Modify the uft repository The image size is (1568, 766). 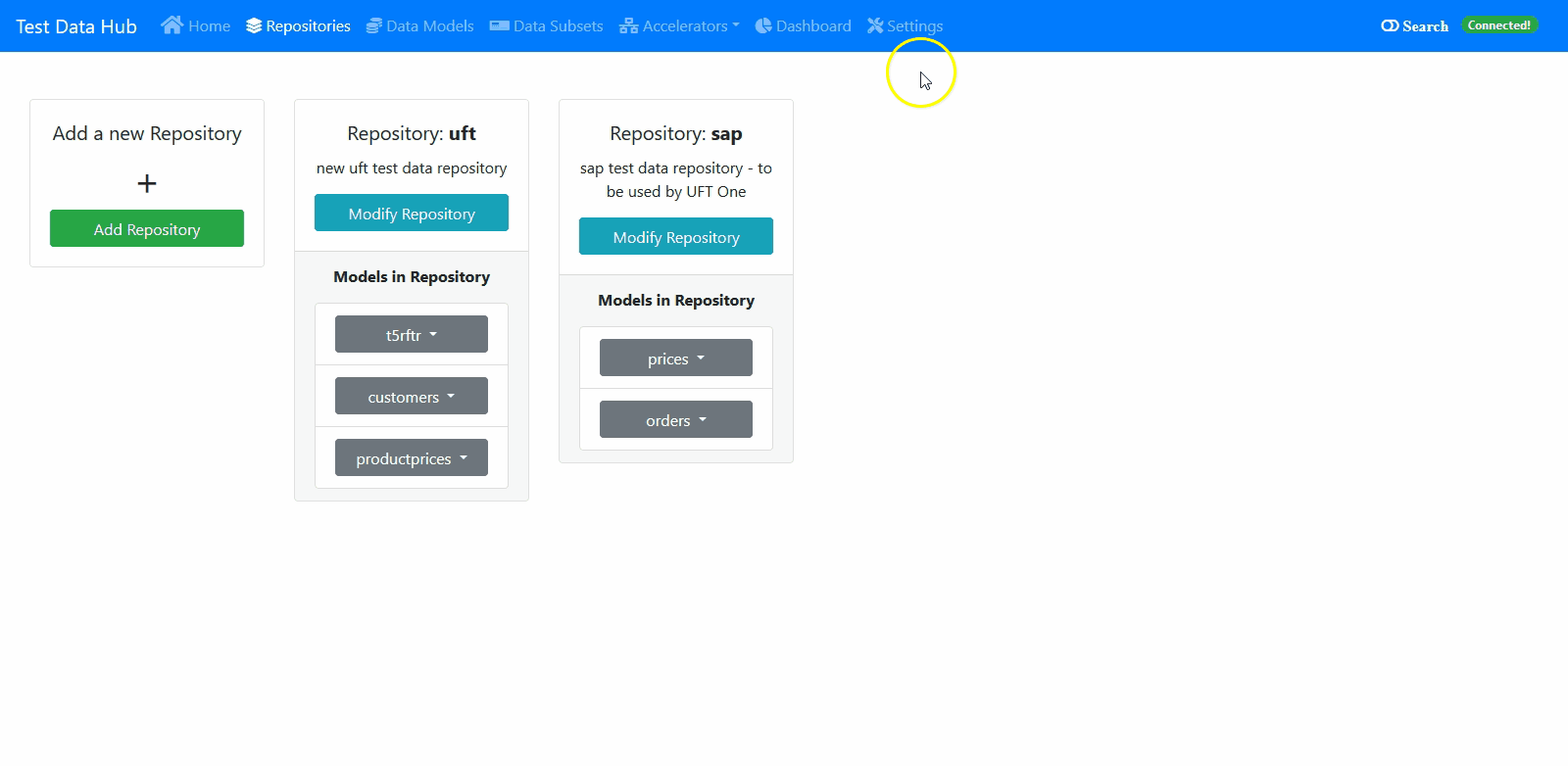(x=412, y=214)
